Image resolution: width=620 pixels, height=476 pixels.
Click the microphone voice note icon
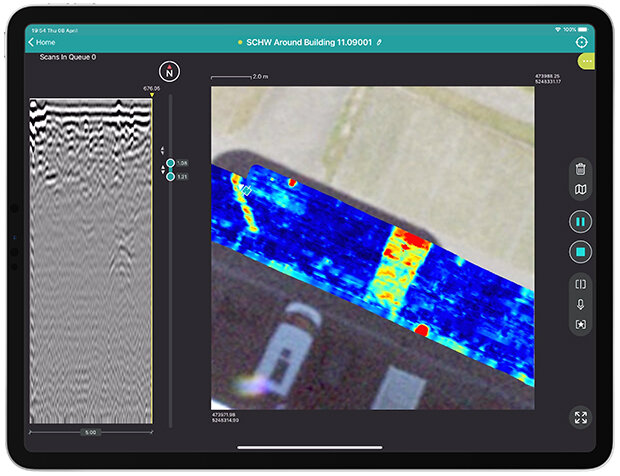(581, 304)
